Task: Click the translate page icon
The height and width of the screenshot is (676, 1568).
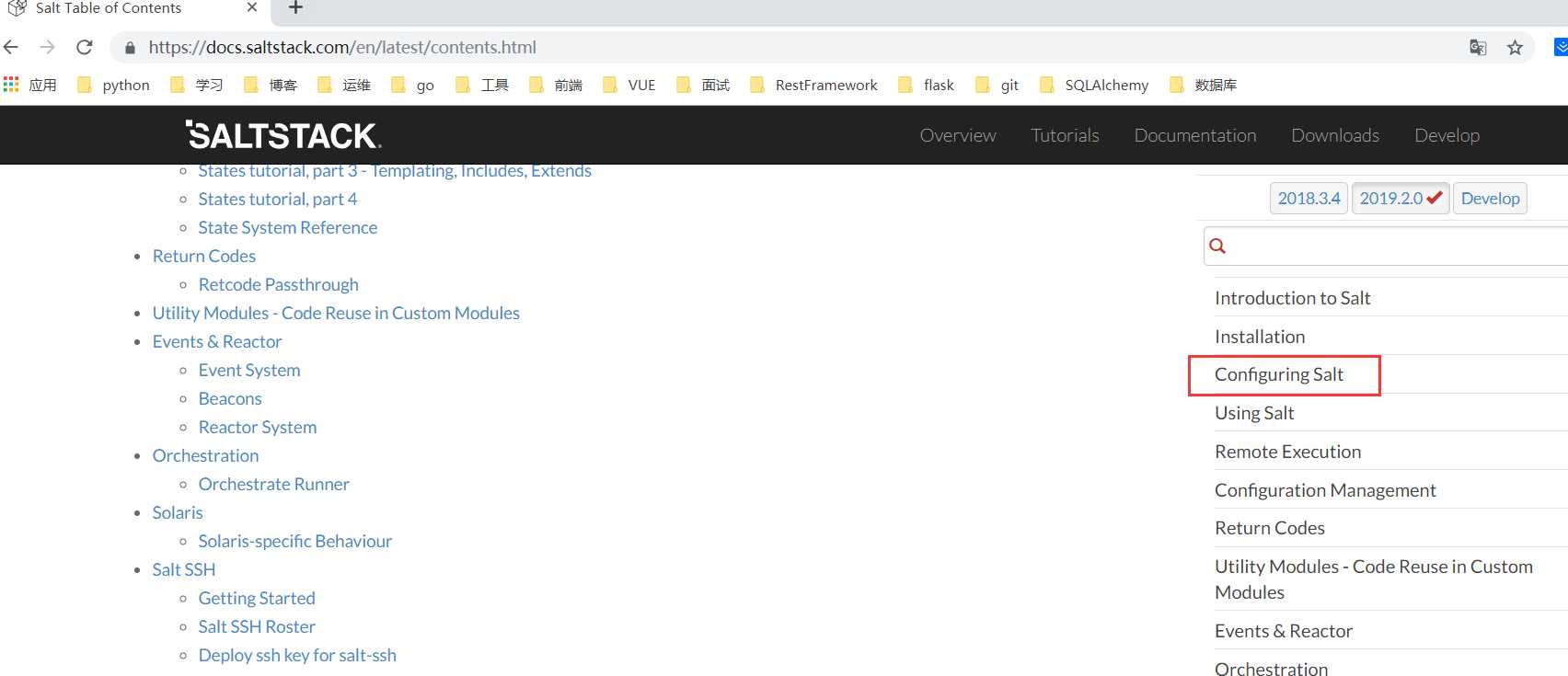Action: (1478, 48)
